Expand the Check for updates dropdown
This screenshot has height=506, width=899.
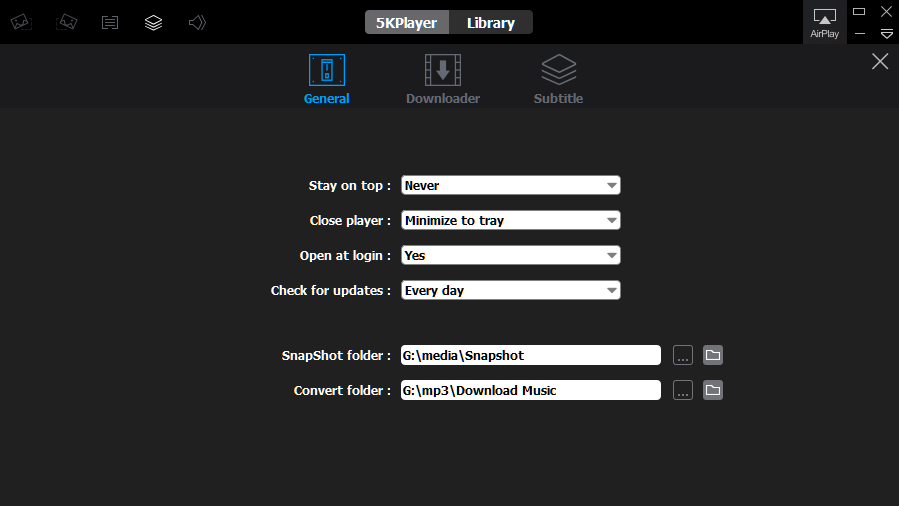510,290
